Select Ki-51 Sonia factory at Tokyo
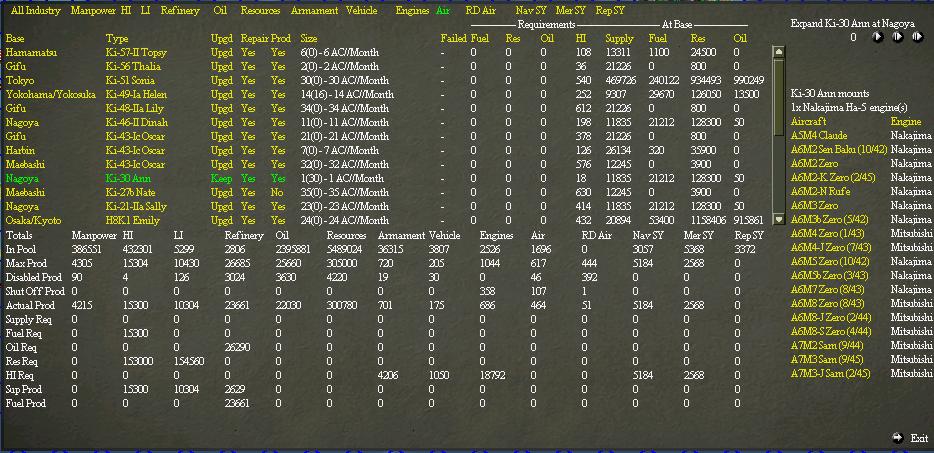Image resolution: width=934 pixels, height=453 pixels. (x=130, y=80)
